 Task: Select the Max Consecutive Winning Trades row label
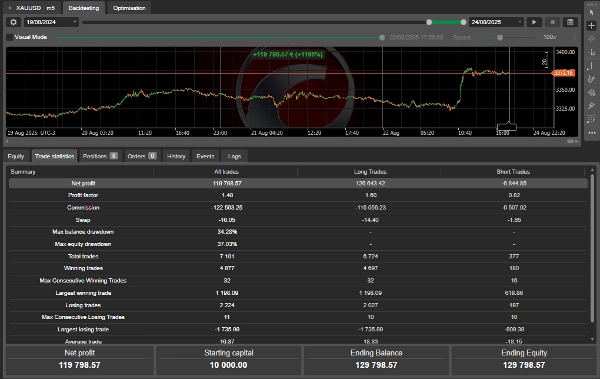coord(83,281)
